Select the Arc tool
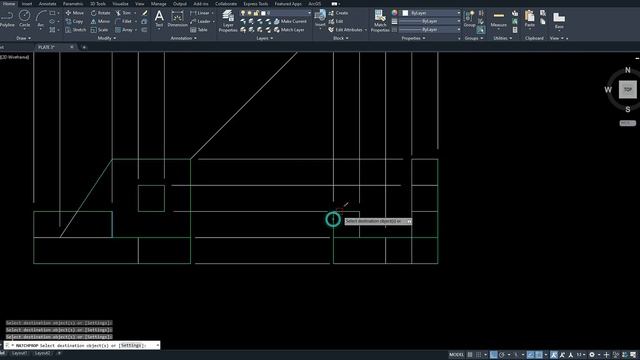Viewport: 640px width, 360px height. [41, 19]
